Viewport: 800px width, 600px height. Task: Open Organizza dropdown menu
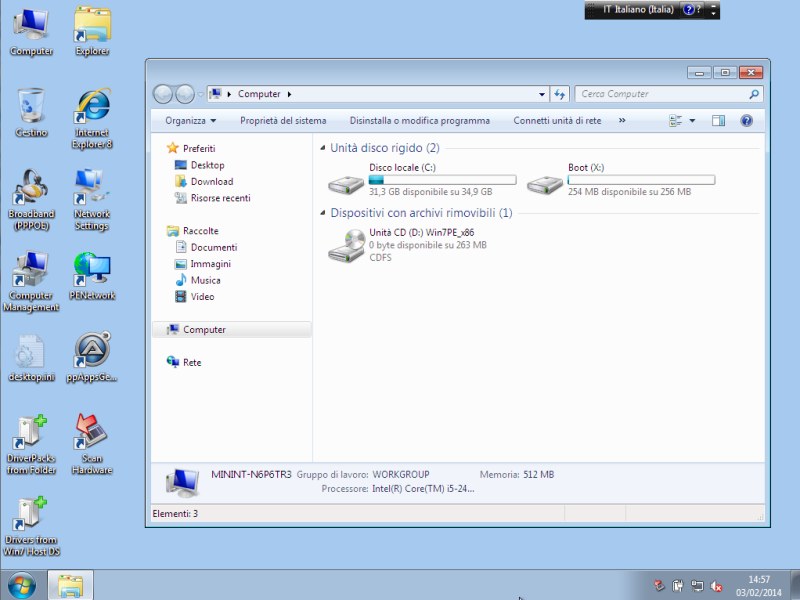190,120
